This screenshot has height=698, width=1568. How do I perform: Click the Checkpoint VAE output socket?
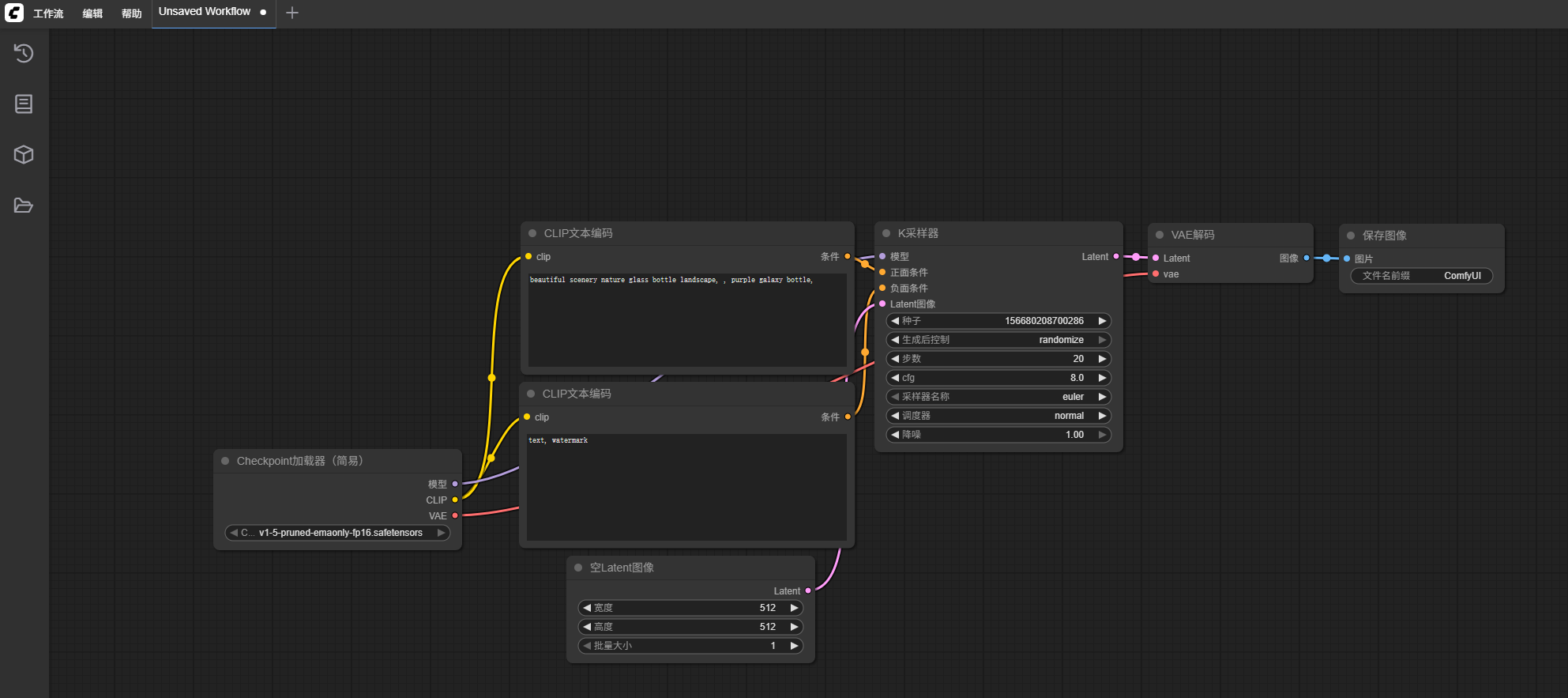point(455,515)
